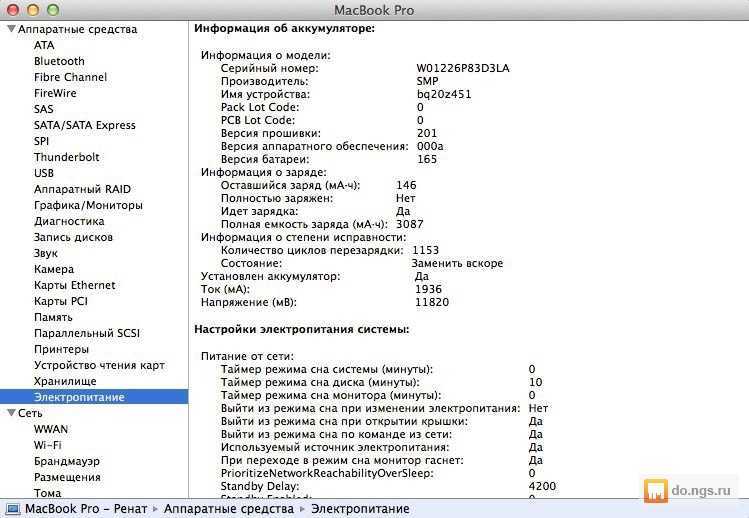749x518 pixels.
Task: Click the Заменить вскоре condition value
Action: tap(457, 263)
